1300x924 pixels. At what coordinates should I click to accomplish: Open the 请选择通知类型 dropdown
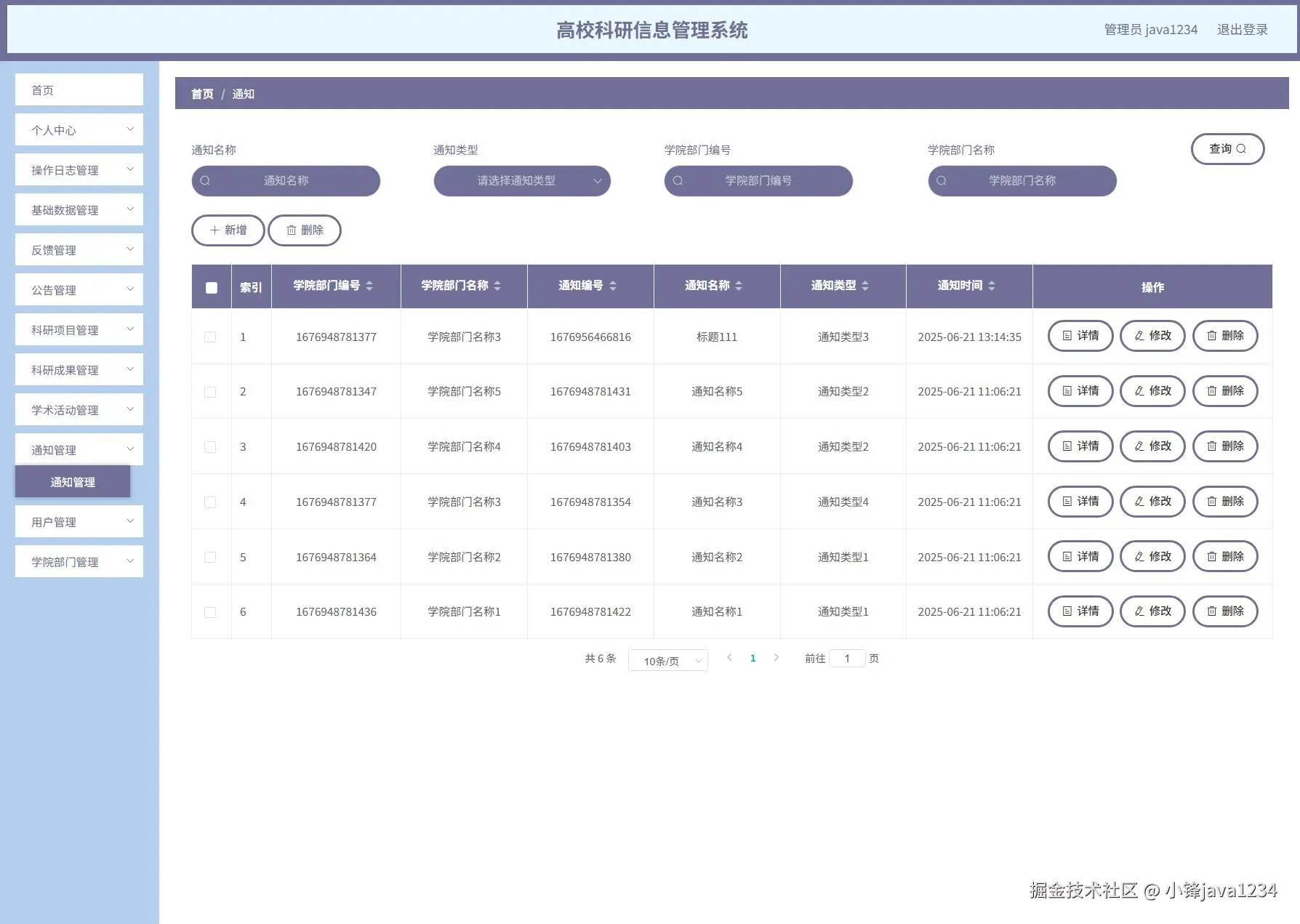coord(522,181)
